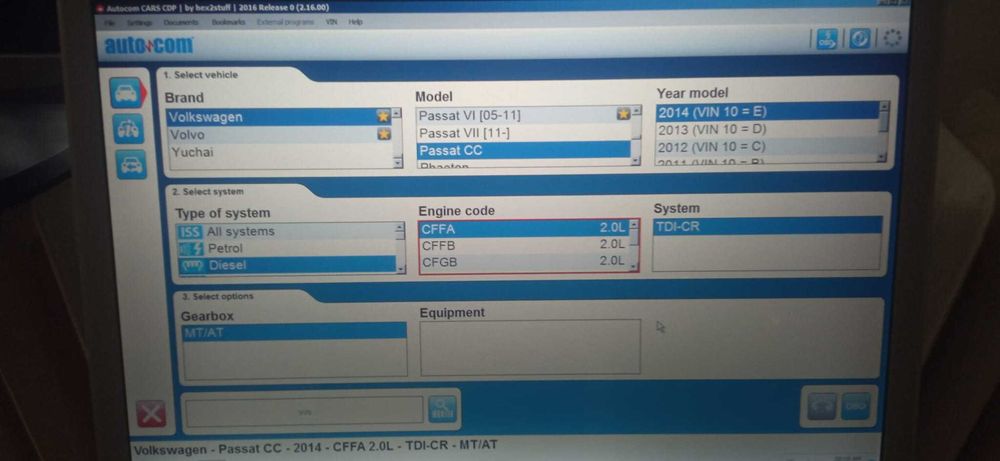The image size is (1000, 461).
Task: Click Year model scrollbar thumb
Action: [883, 120]
